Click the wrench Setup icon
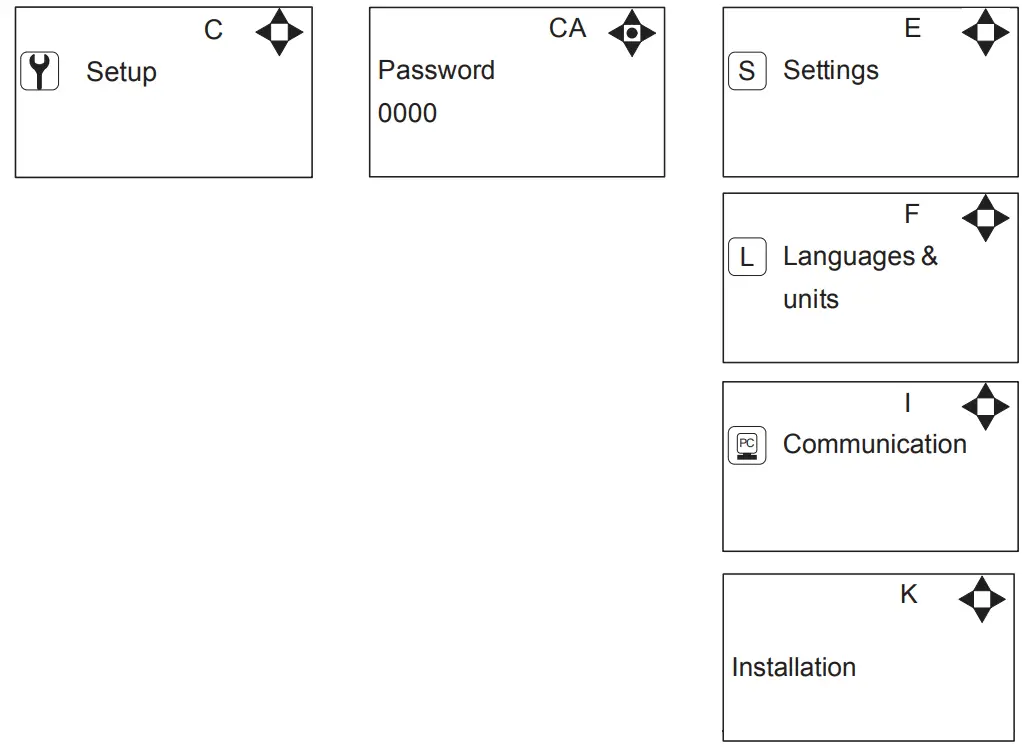 click(40, 72)
